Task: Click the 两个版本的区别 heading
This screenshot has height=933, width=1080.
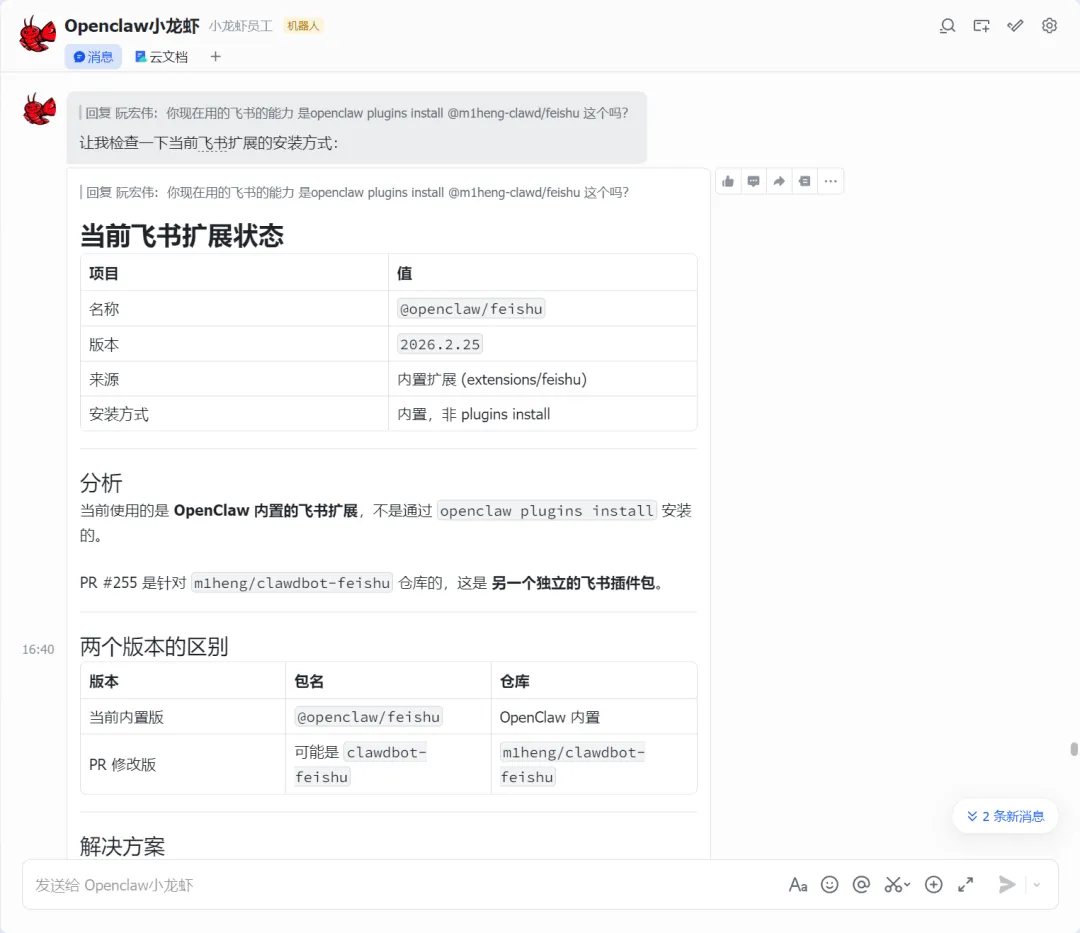Action: point(154,647)
